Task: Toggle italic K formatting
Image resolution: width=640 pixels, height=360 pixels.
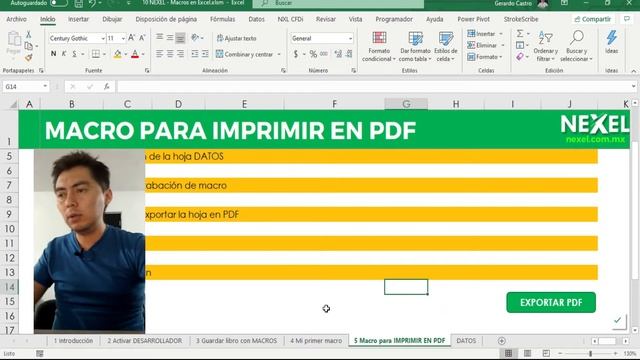Action: click(64, 54)
